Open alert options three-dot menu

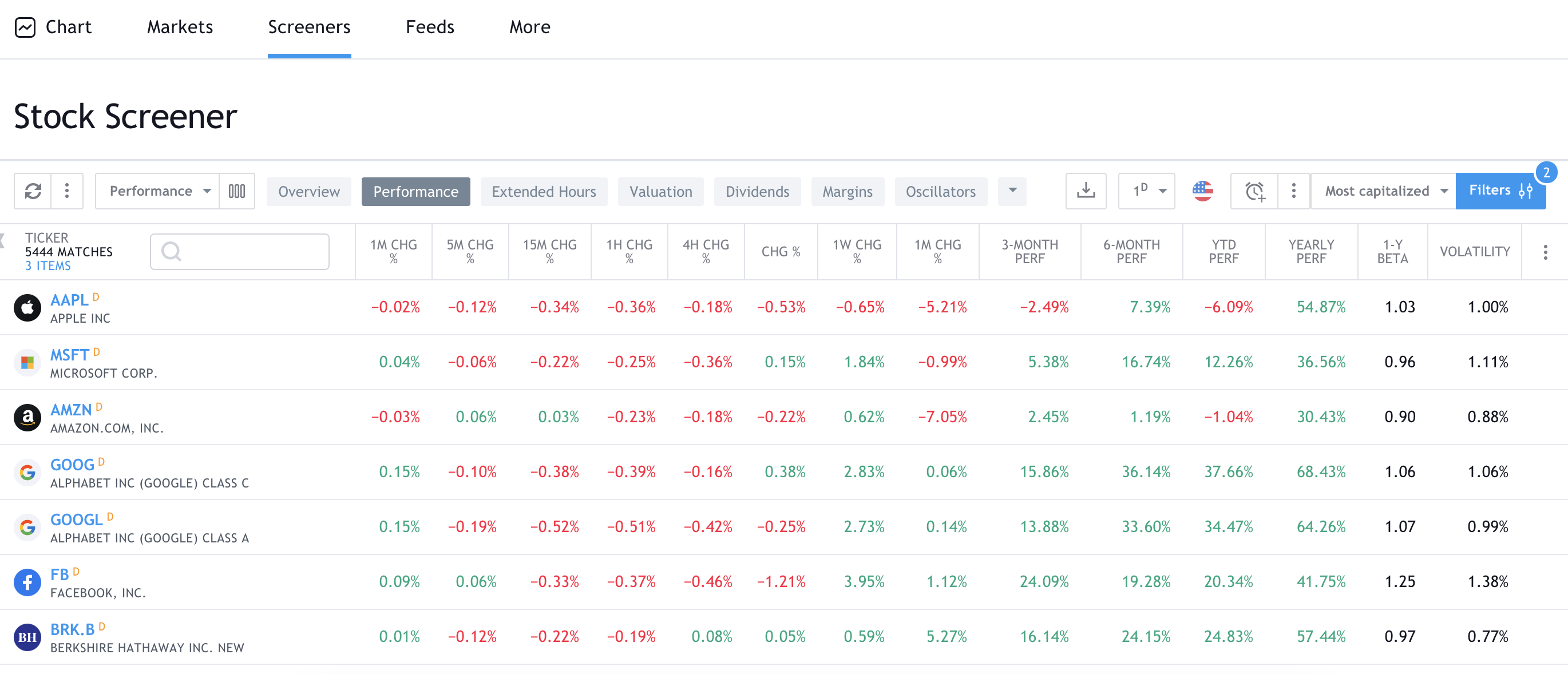click(1293, 191)
